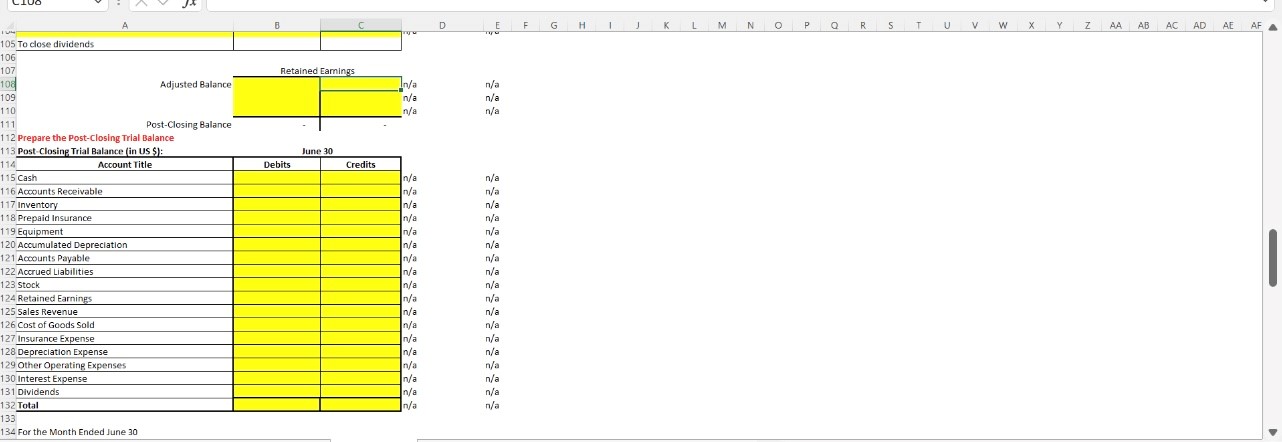Image resolution: width=1282 pixels, height=442 pixels.
Task: Select row 132 header
Action: [x=8, y=405]
